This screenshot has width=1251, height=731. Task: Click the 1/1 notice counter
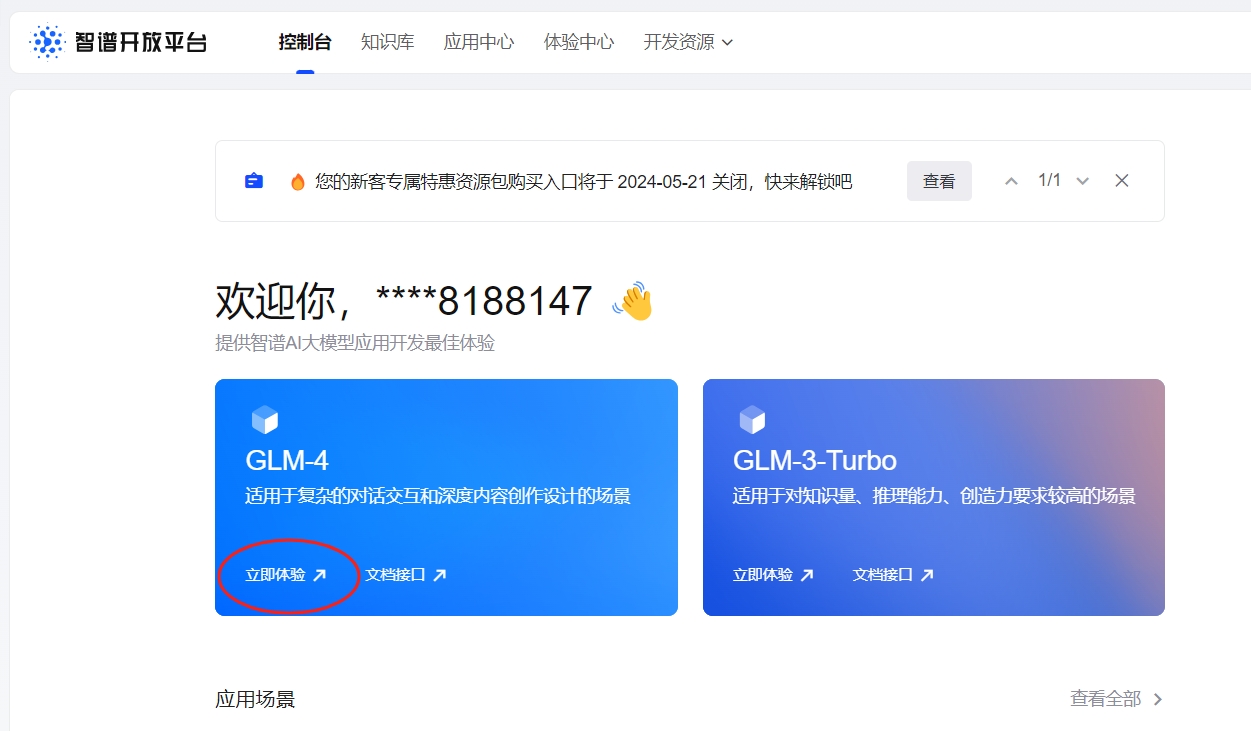[1049, 180]
